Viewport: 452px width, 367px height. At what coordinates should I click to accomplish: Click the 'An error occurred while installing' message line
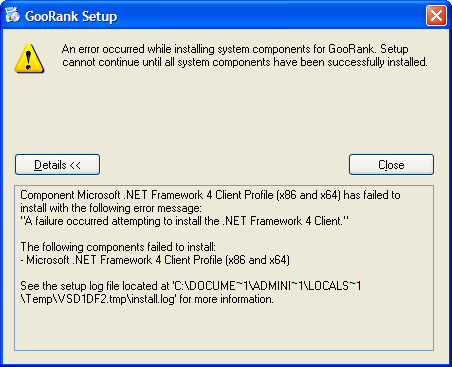[235, 49]
